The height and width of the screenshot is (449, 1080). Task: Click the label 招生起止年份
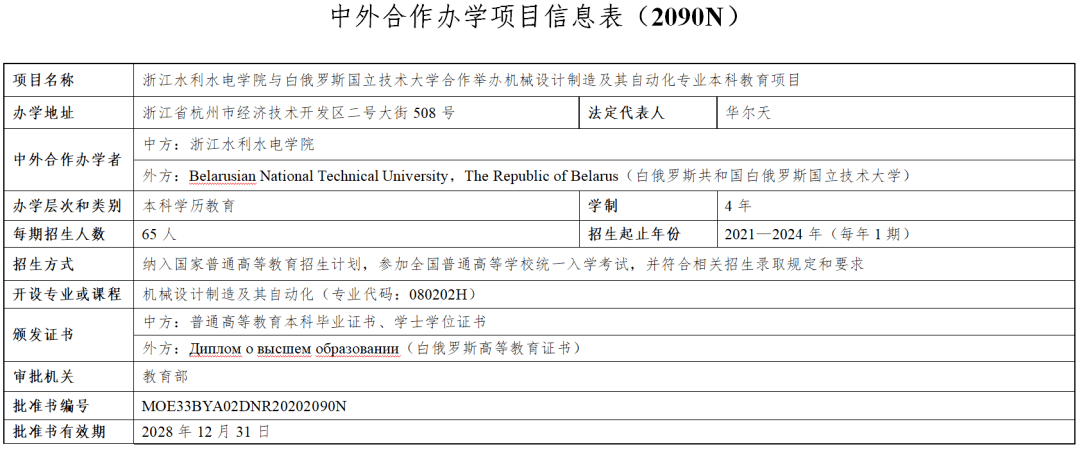(x=634, y=234)
